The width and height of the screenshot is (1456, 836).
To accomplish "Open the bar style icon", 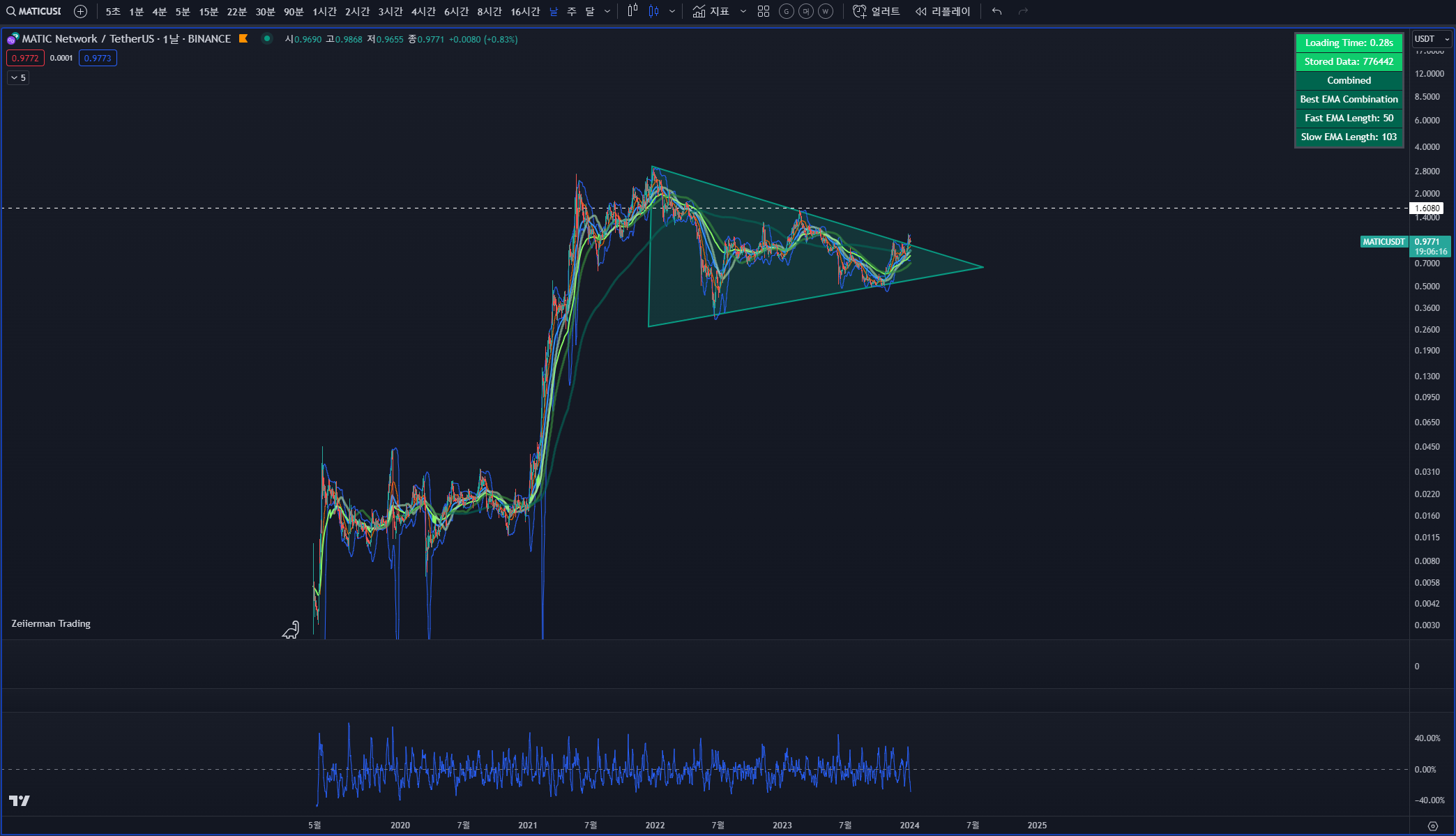I will pos(632,11).
